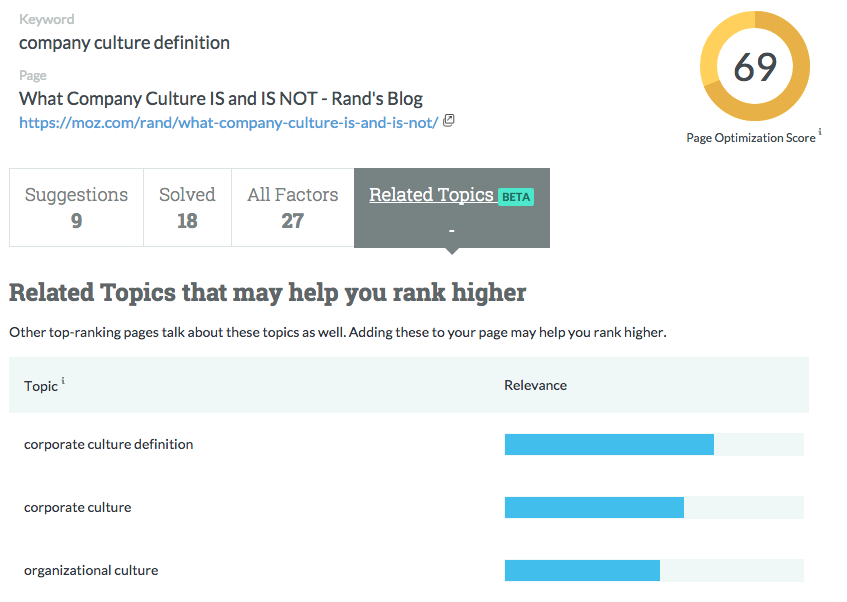
Task: Select the 'organizational culture' topic row
Action: (x=91, y=570)
